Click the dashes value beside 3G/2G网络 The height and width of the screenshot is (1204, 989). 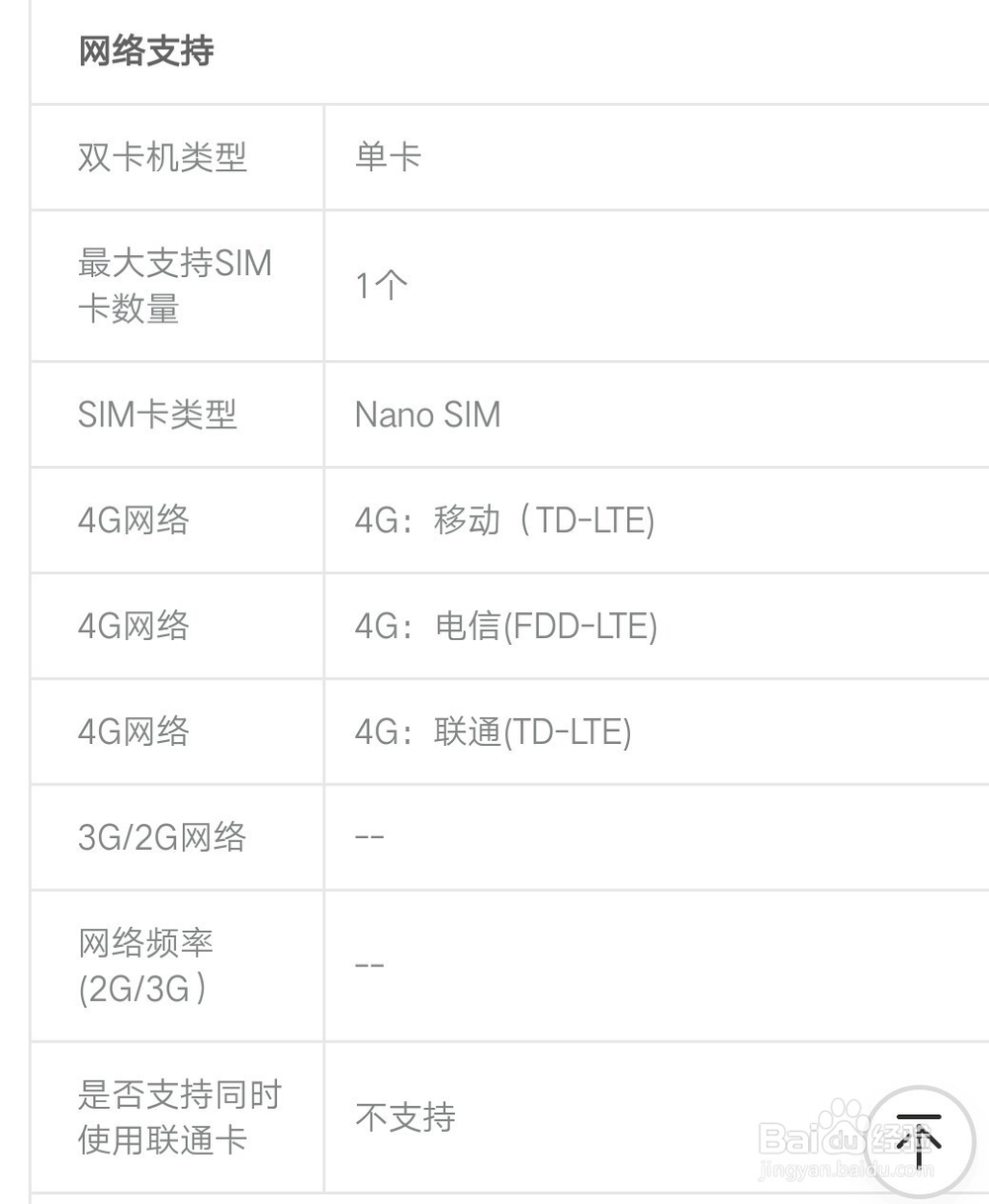tap(369, 838)
